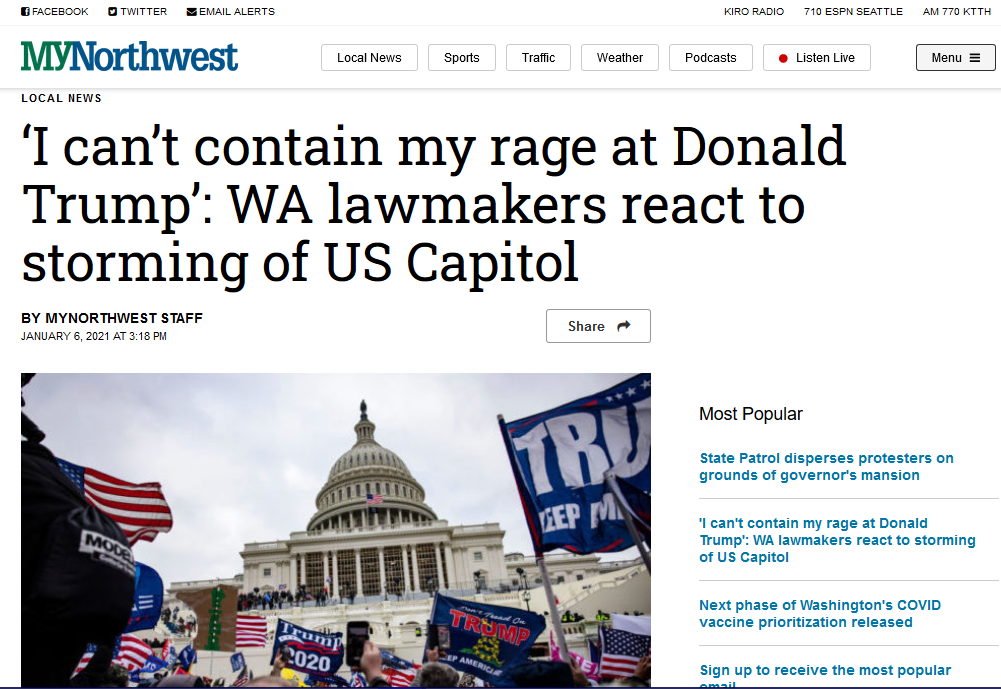Image resolution: width=1001 pixels, height=689 pixels.
Task: Click the Email Alerts envelope icon
Action: pyautogui.click(x=192, y=11)
